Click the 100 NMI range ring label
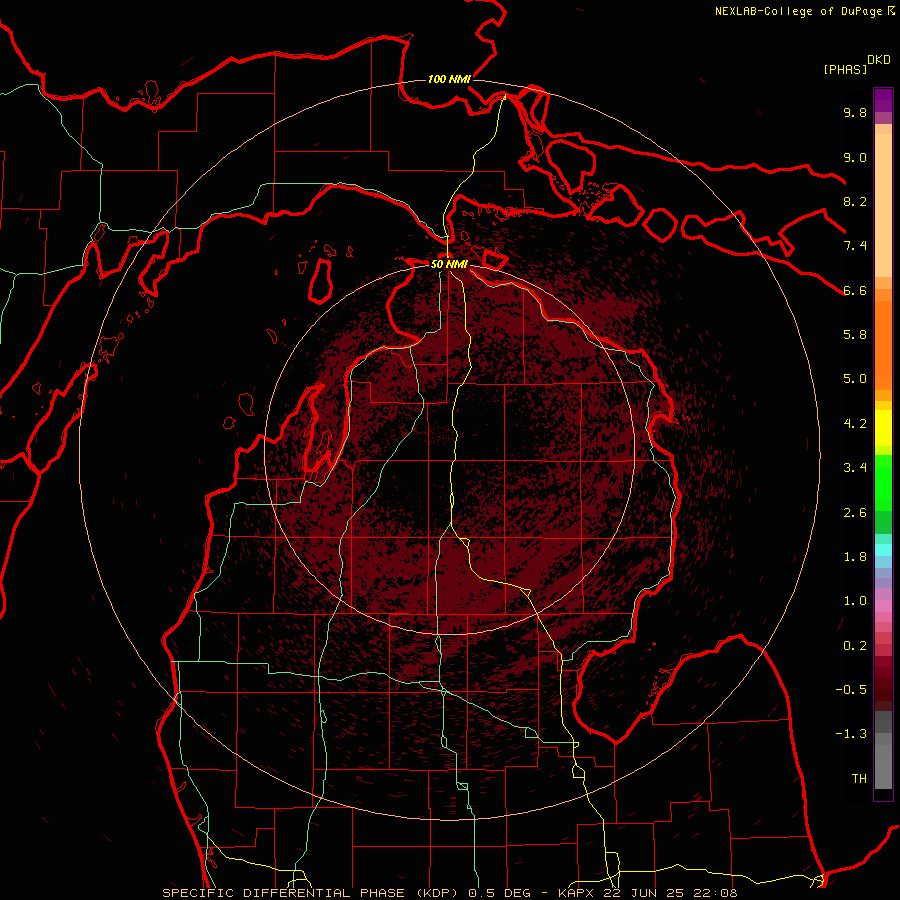 pos(449,79)
